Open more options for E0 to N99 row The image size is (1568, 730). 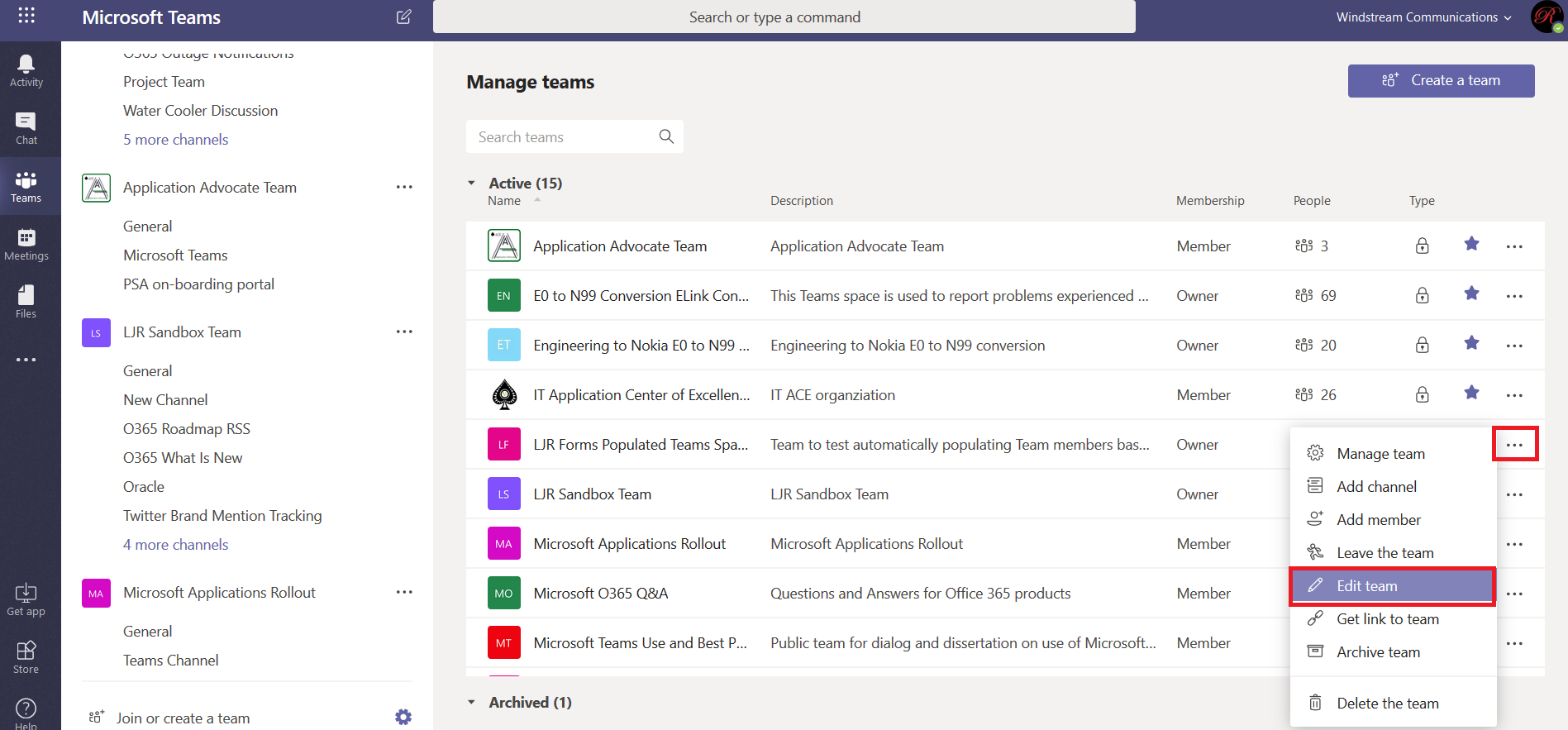pyautogui.click(x=1514, y=296)
